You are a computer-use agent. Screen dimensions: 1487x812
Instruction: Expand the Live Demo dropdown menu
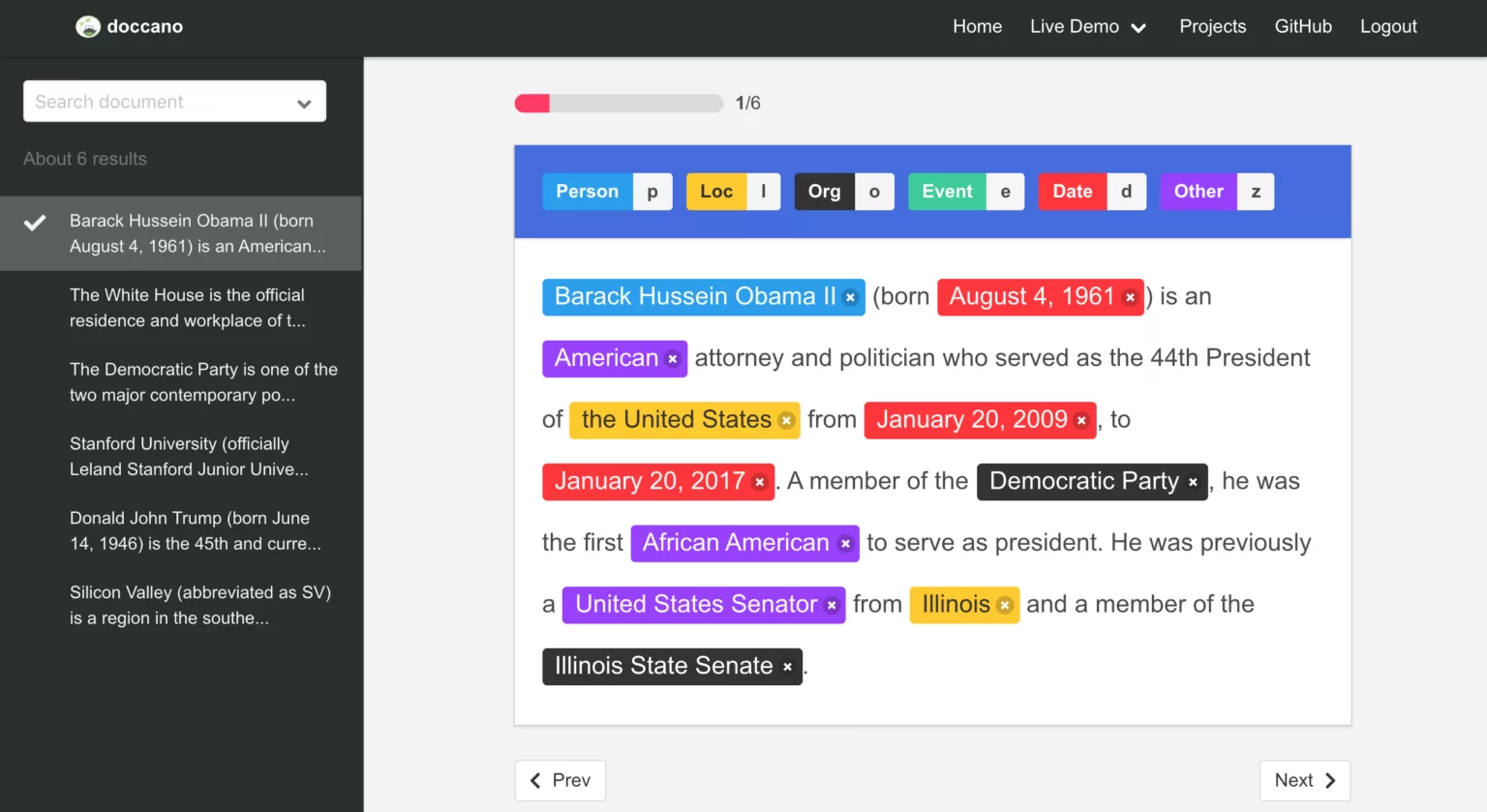coord(1088,27)
